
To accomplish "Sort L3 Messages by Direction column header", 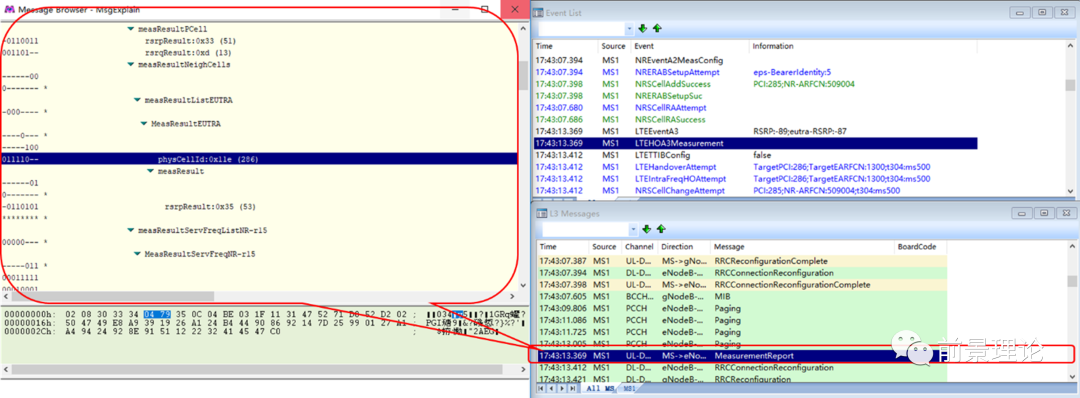I will pyautogui.click(x=683, y=247).
